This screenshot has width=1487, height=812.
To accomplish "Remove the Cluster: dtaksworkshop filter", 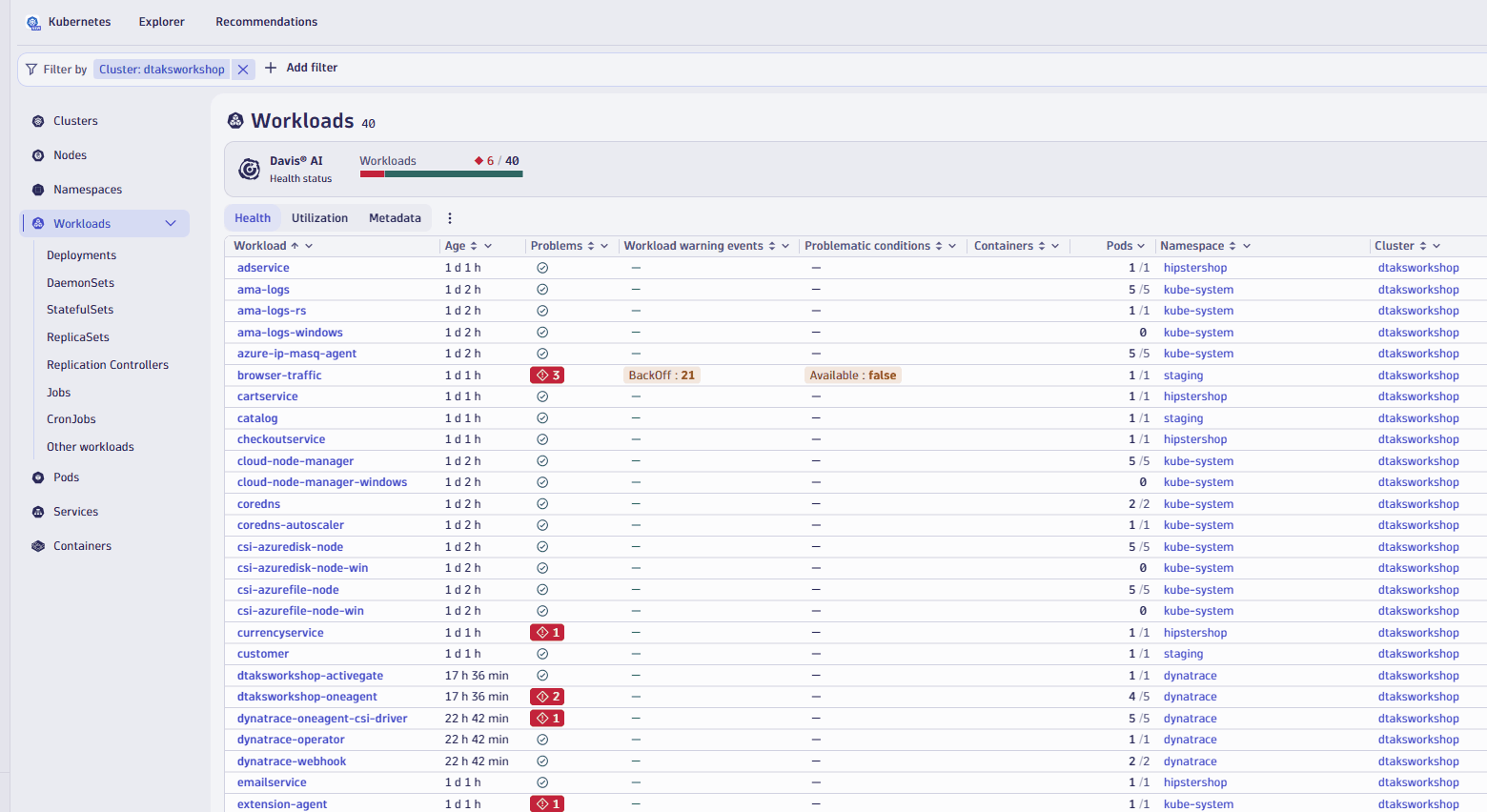I will (243, 70).
